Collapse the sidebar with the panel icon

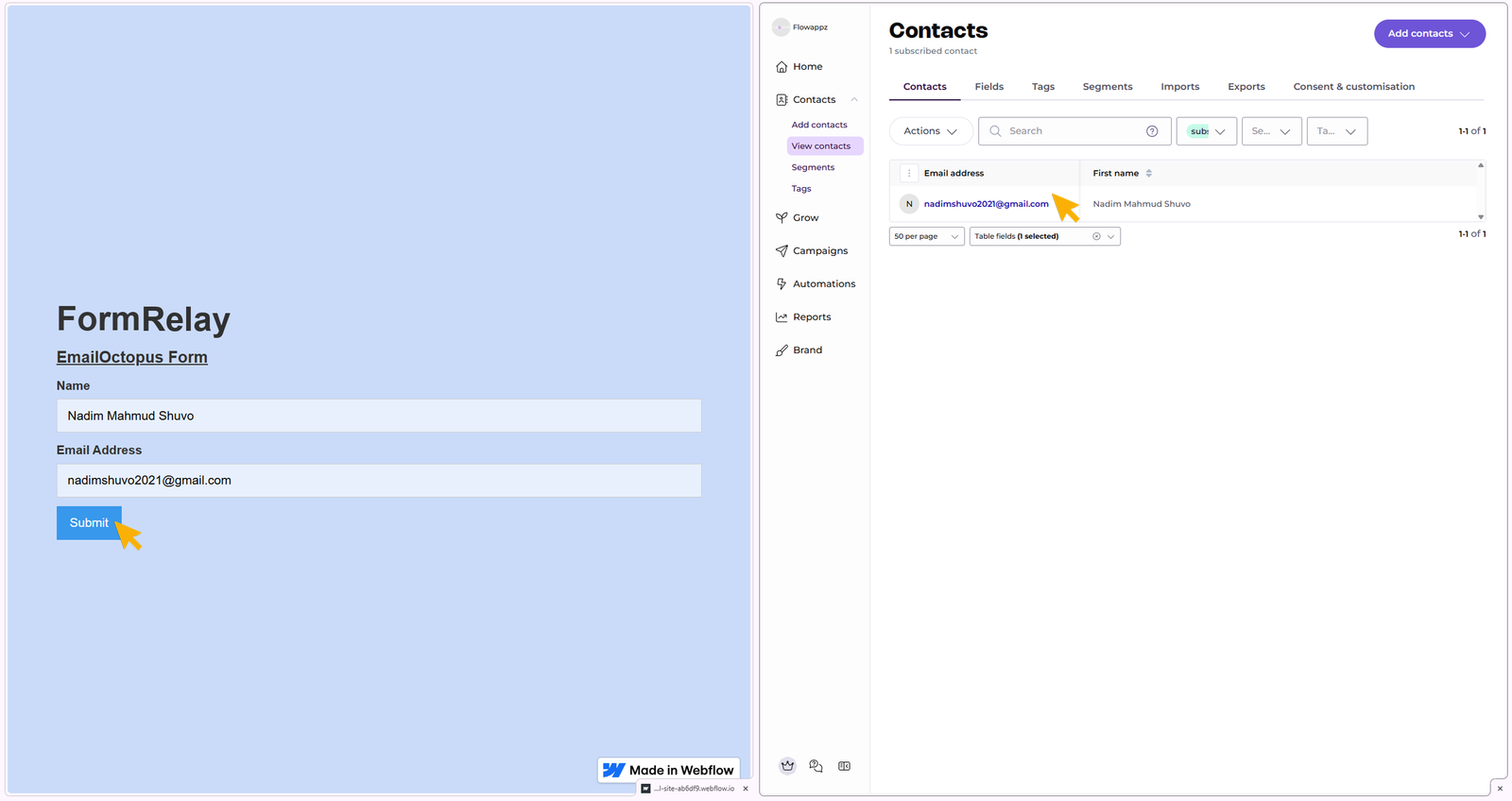pos(844,766)
